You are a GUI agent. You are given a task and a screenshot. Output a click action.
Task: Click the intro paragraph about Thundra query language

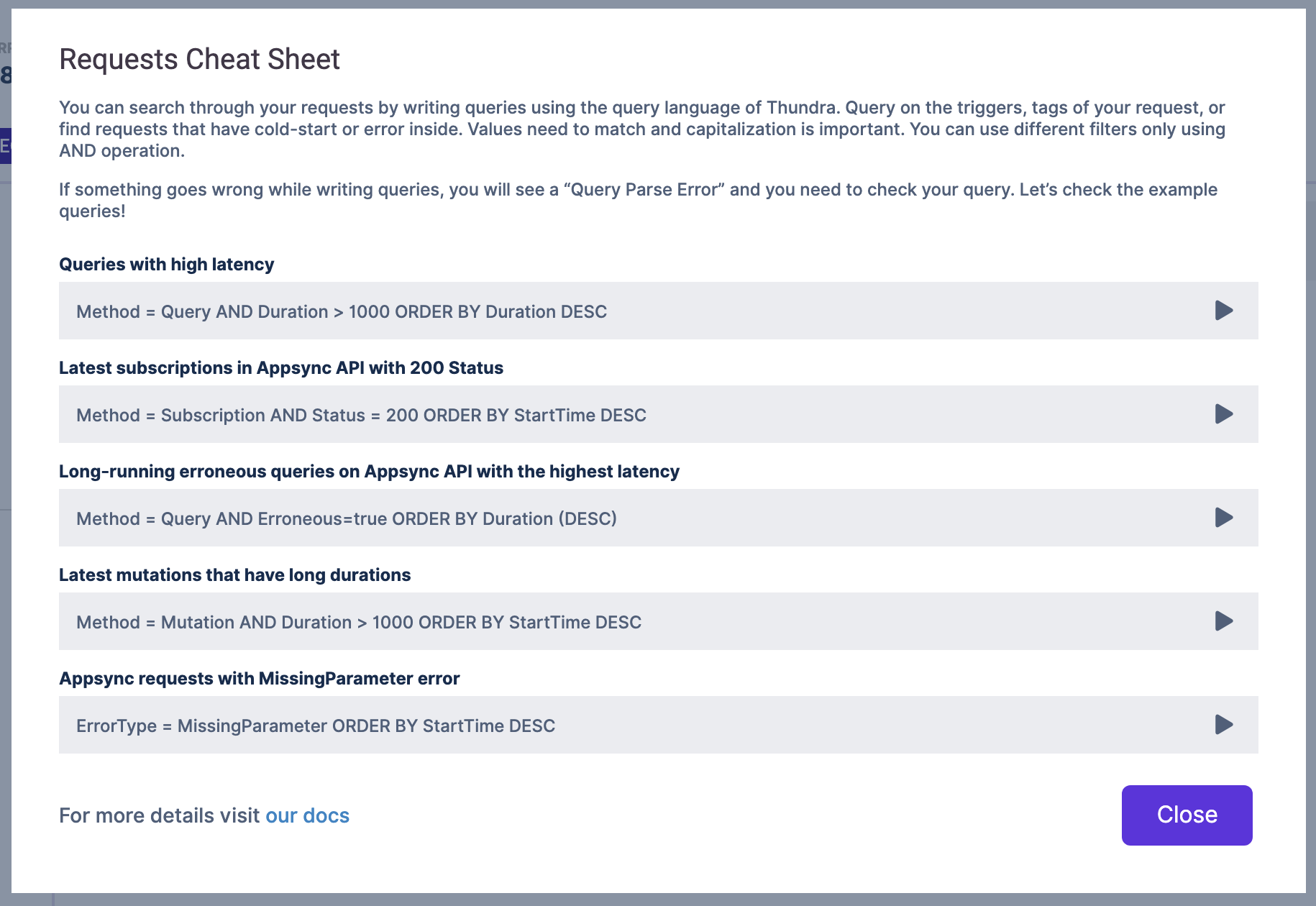tap(641, 129)
